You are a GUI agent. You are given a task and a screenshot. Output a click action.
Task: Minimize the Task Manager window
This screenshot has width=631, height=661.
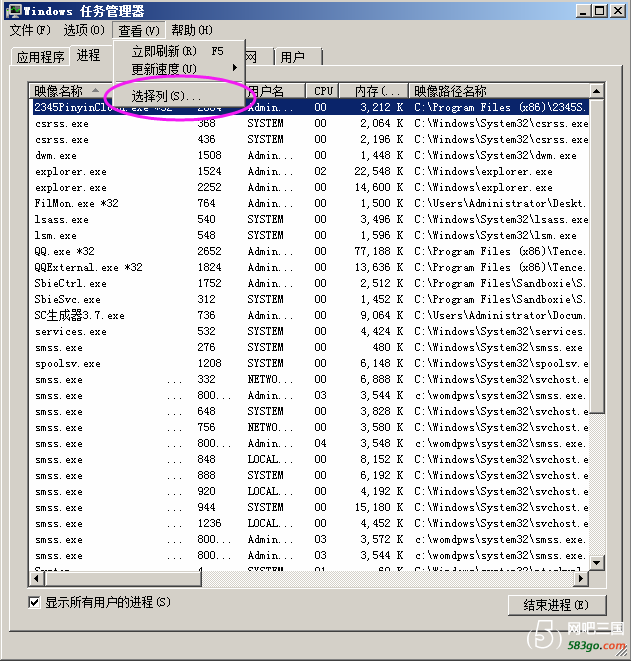(x=583, y=11)
